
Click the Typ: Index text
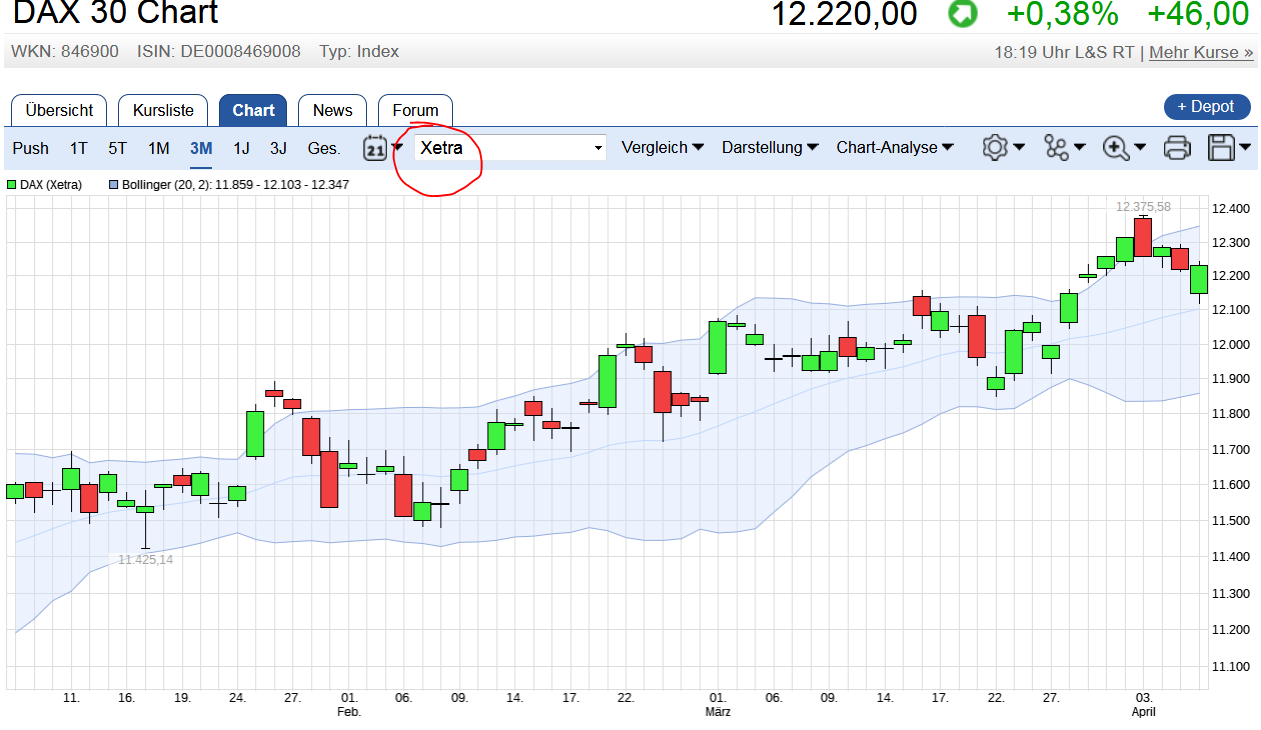click(x=359, y=51)
